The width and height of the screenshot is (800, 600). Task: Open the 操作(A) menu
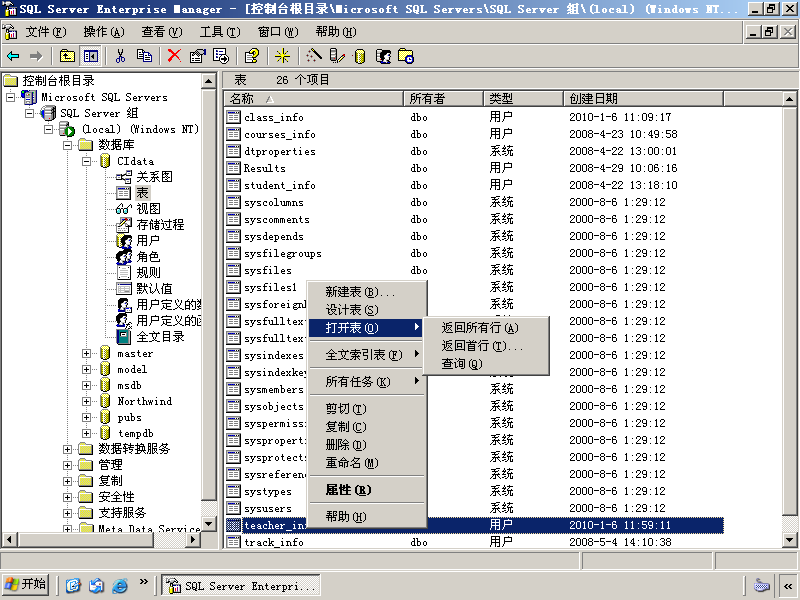pyautogui.click(x=104, y=32)
